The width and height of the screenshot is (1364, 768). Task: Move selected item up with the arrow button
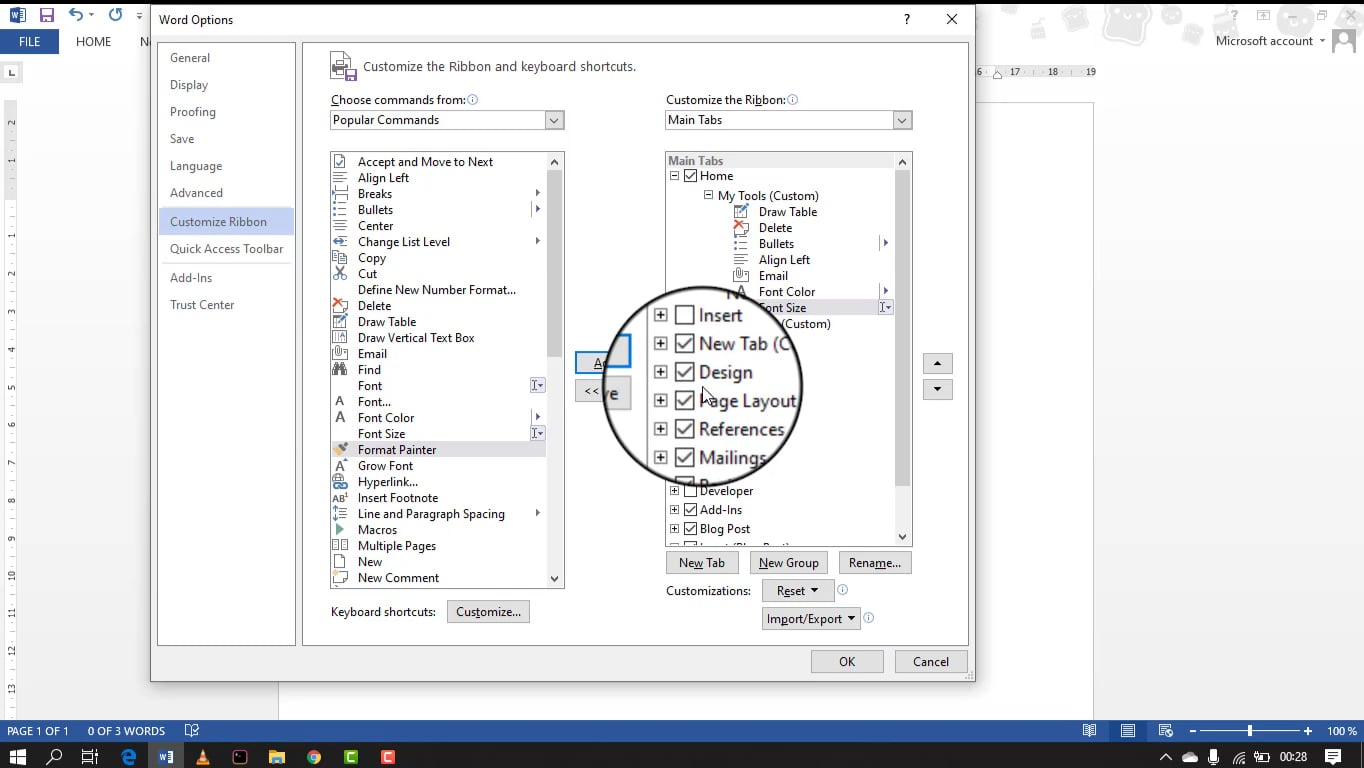pyautogui.click(x=937, y=363)
